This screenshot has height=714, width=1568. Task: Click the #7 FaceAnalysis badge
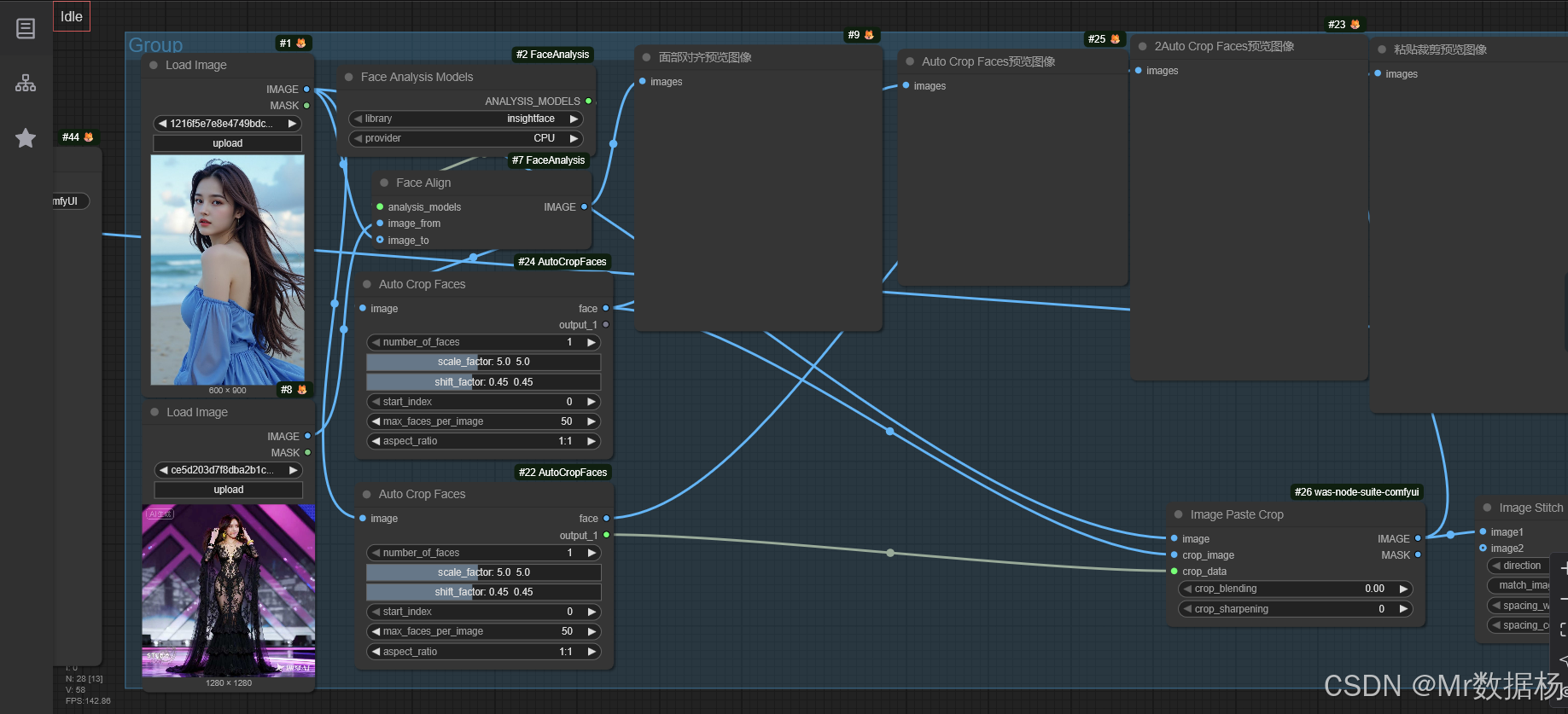(549, 160)
